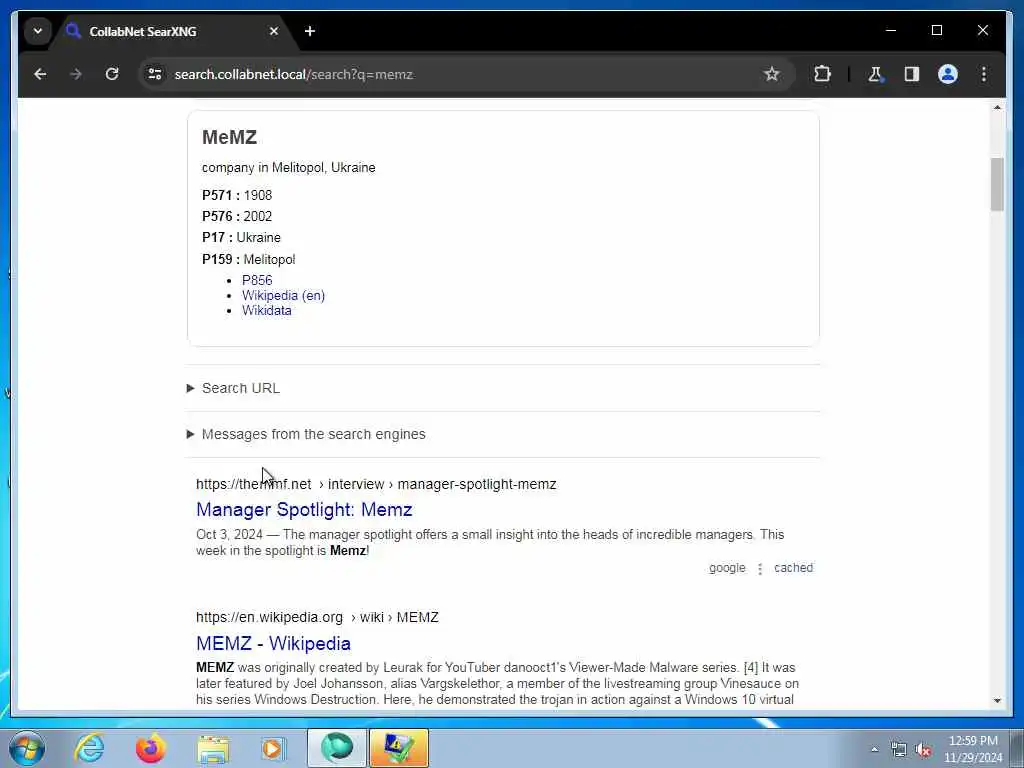This screenshot has height=768, width=1024.
Task: Open the tab search dropdown arrow
Action: click(x=38, y=31)
